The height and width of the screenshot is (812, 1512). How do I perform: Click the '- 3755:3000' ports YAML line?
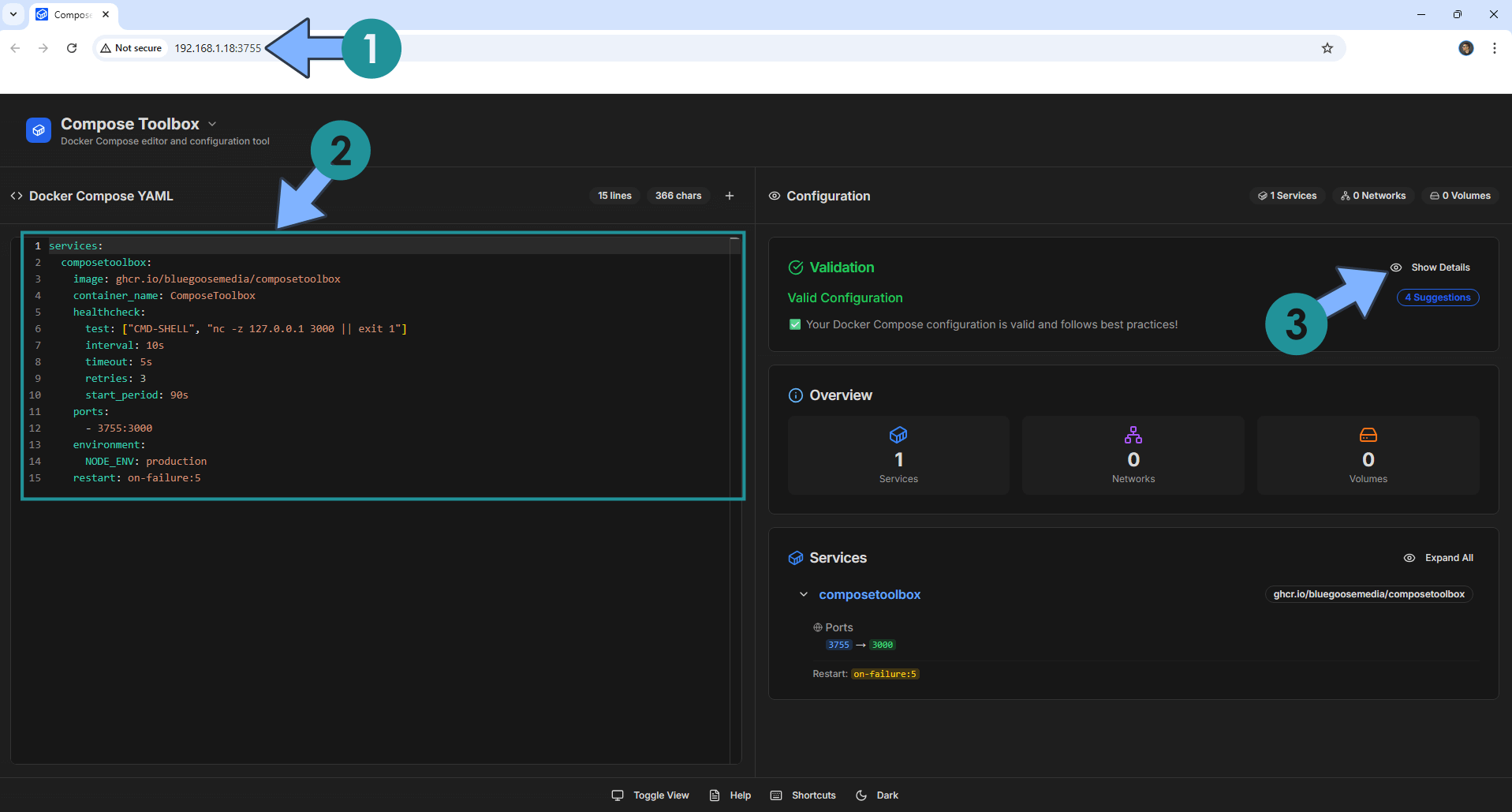click(119, 428)
